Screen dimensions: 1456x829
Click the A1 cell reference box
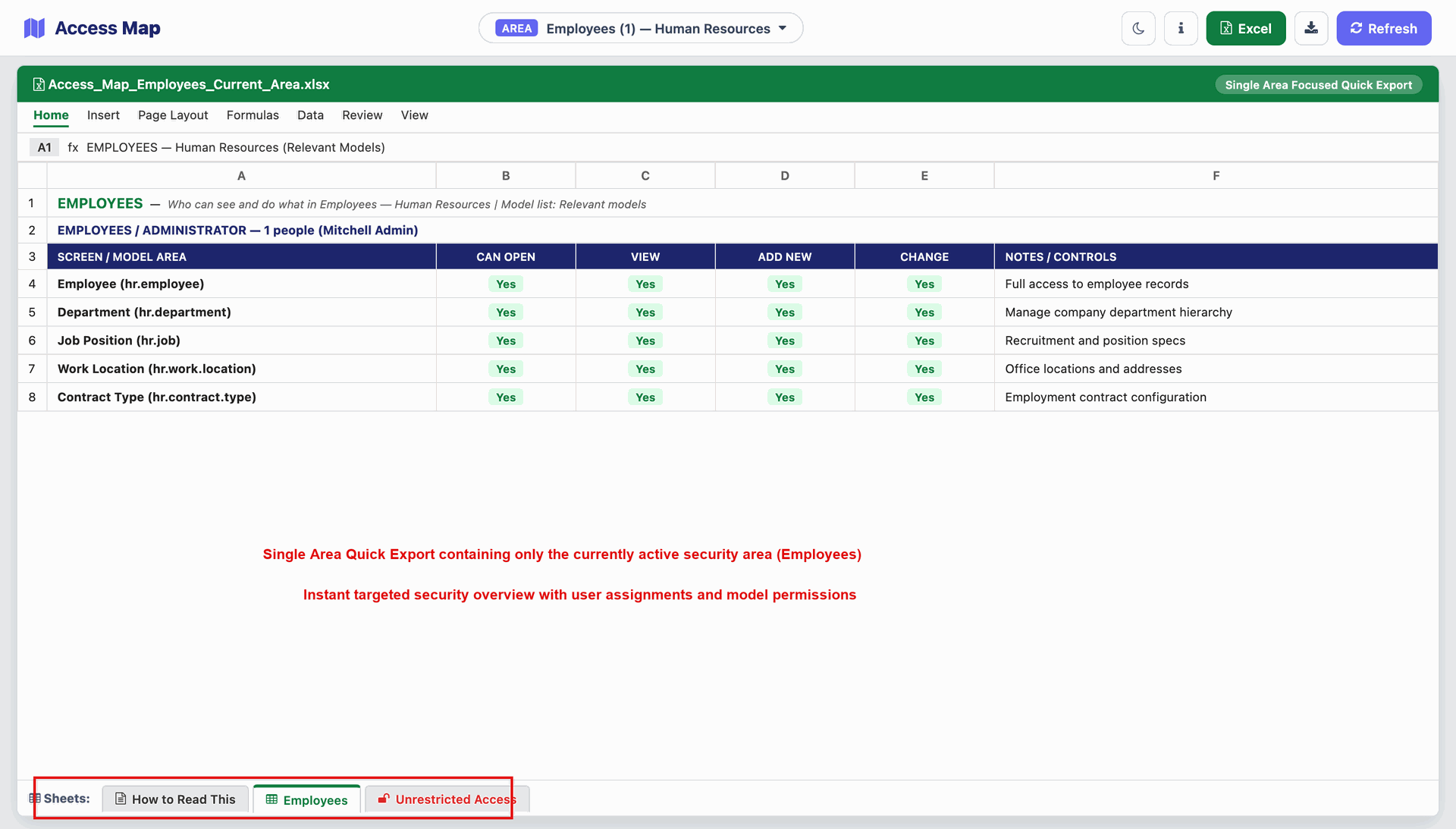[45, 147]
